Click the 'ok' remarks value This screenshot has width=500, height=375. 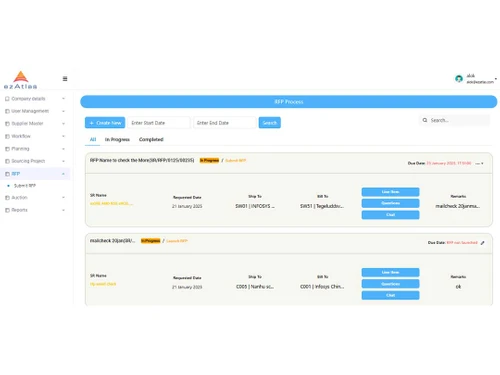[458, 287]
